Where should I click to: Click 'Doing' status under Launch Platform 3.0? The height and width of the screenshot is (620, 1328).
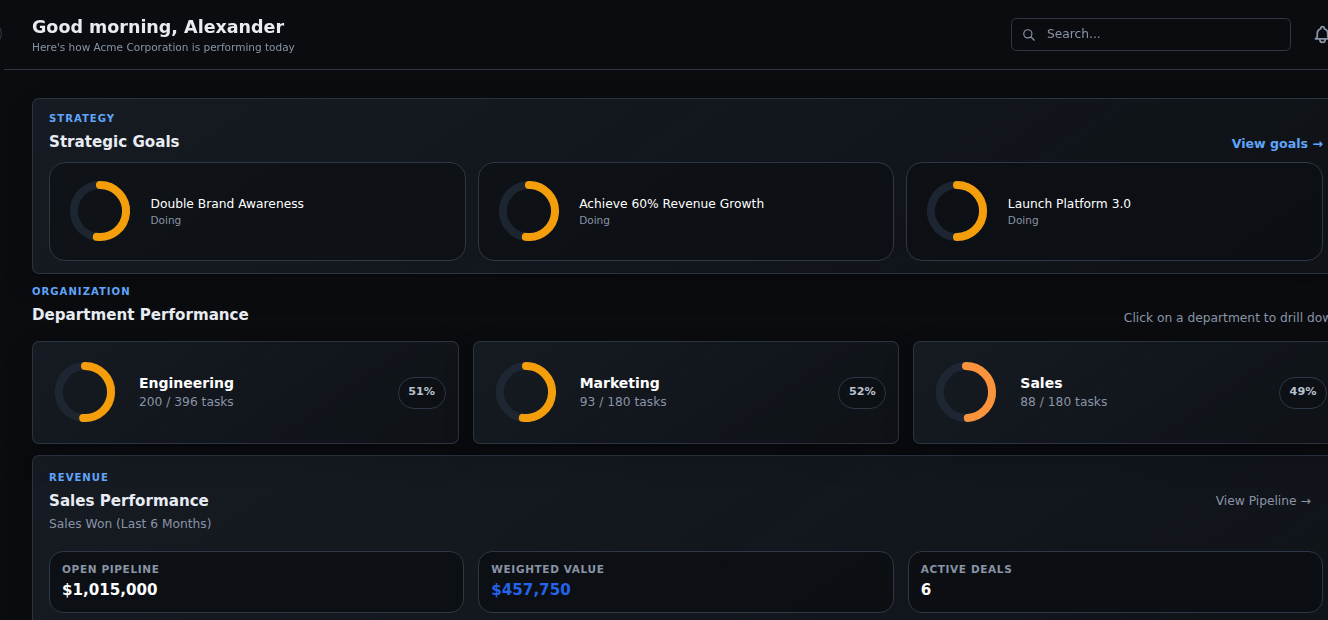pyautogui.click(x=1023, y=221)
